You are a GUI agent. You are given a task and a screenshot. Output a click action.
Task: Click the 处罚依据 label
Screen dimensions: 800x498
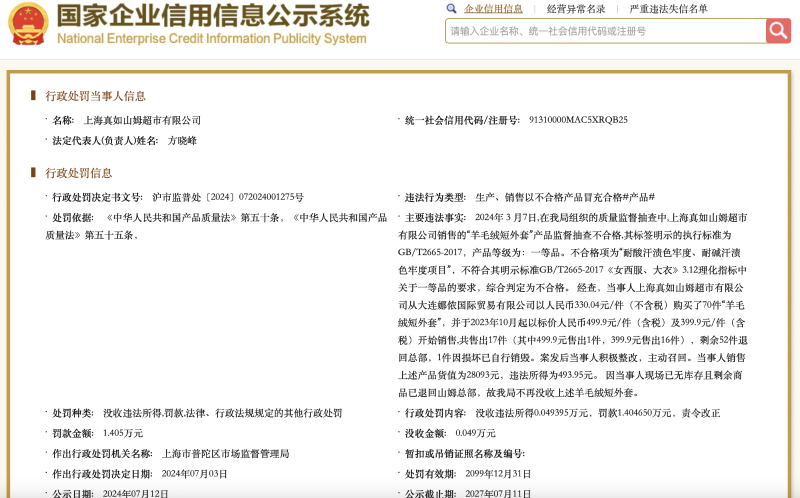73,218
